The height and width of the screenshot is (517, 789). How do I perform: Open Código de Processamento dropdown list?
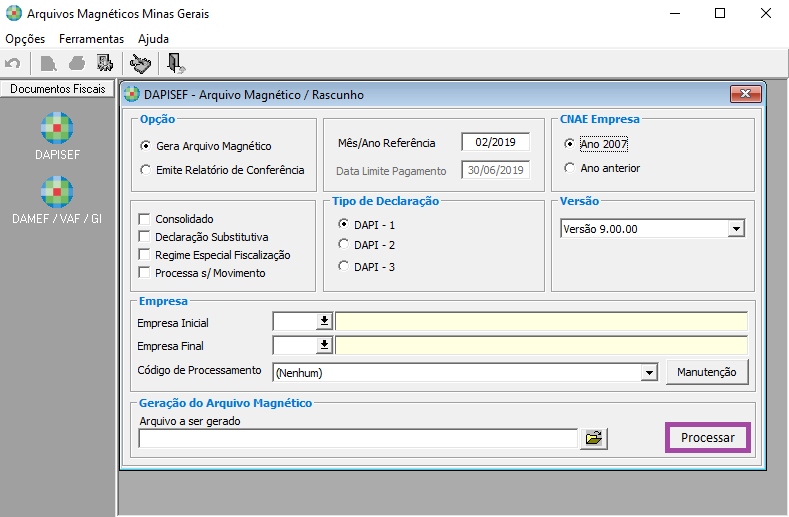pos(648,373)
